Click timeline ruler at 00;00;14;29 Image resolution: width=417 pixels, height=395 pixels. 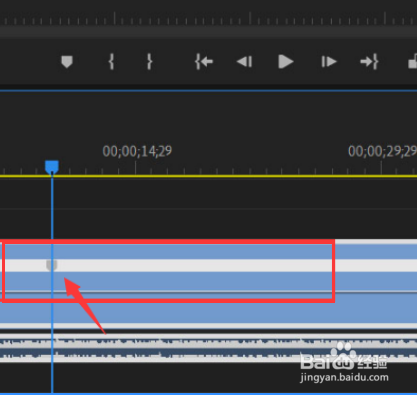point(137,151)
